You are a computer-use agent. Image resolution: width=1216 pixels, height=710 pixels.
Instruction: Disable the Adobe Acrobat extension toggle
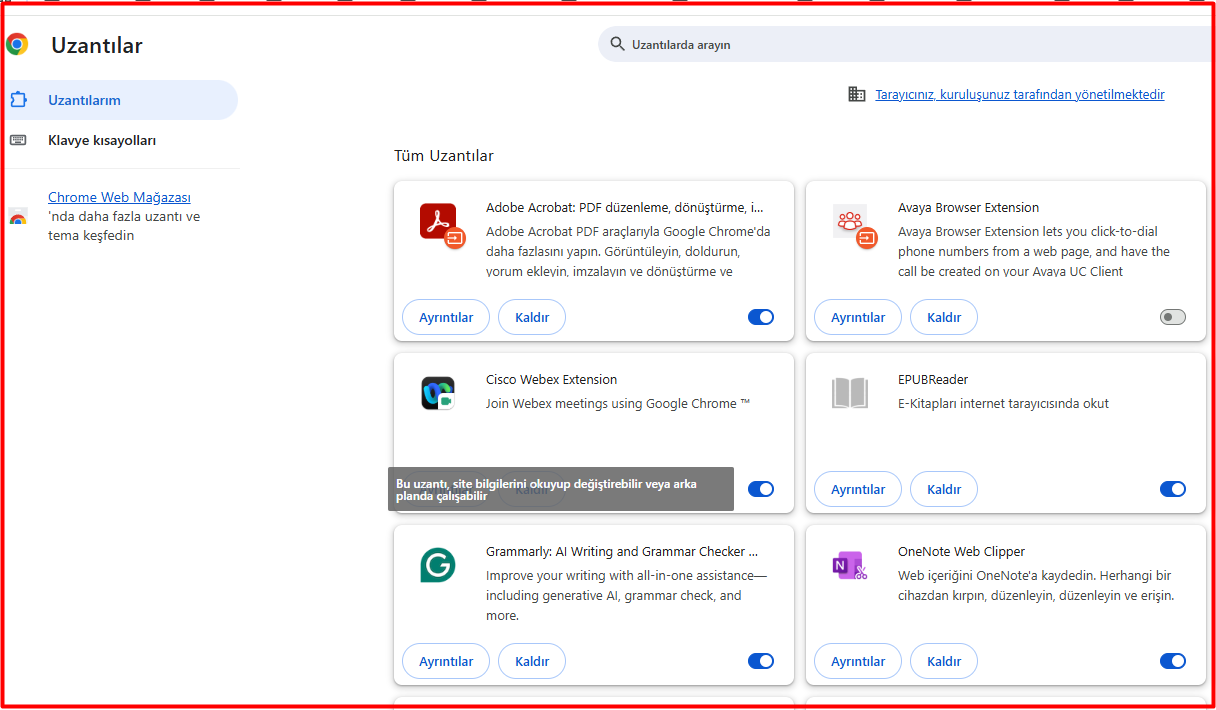click(761, 317)
